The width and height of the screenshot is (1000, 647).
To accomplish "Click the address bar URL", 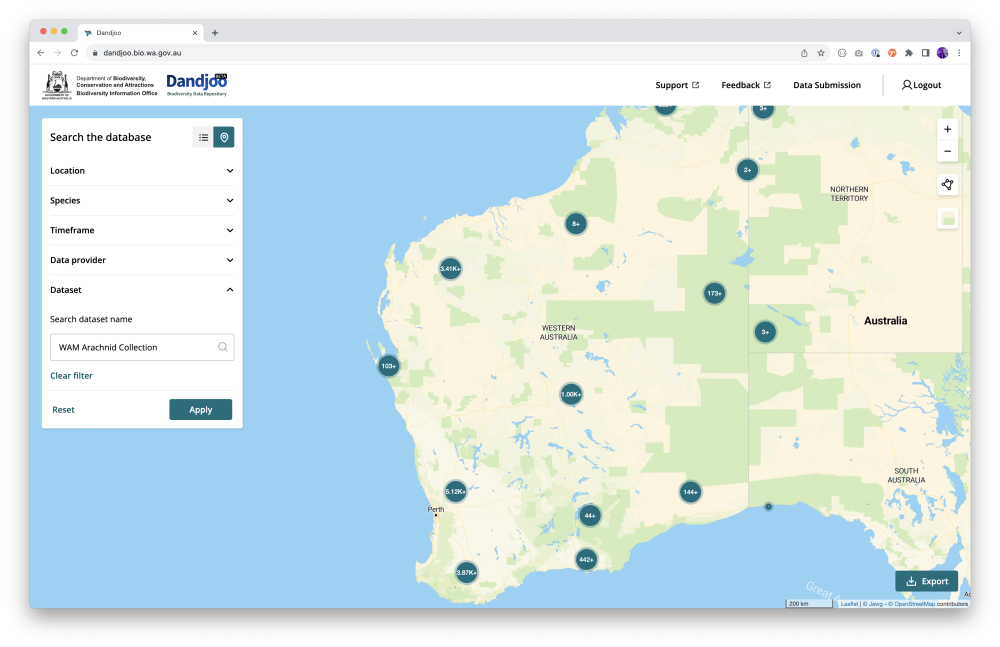I will pyautogui.click(x=142, y=53).
